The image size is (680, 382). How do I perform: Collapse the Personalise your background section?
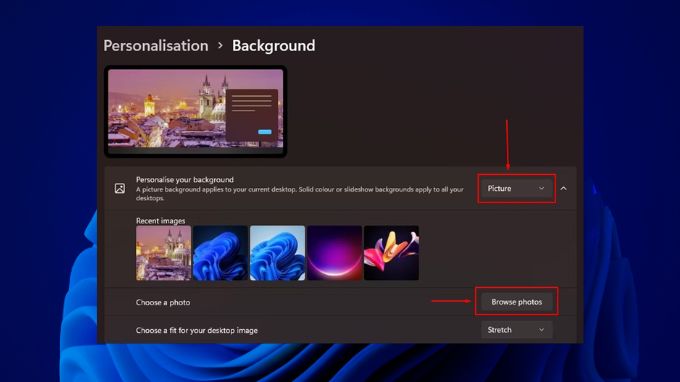pos(563,189)
